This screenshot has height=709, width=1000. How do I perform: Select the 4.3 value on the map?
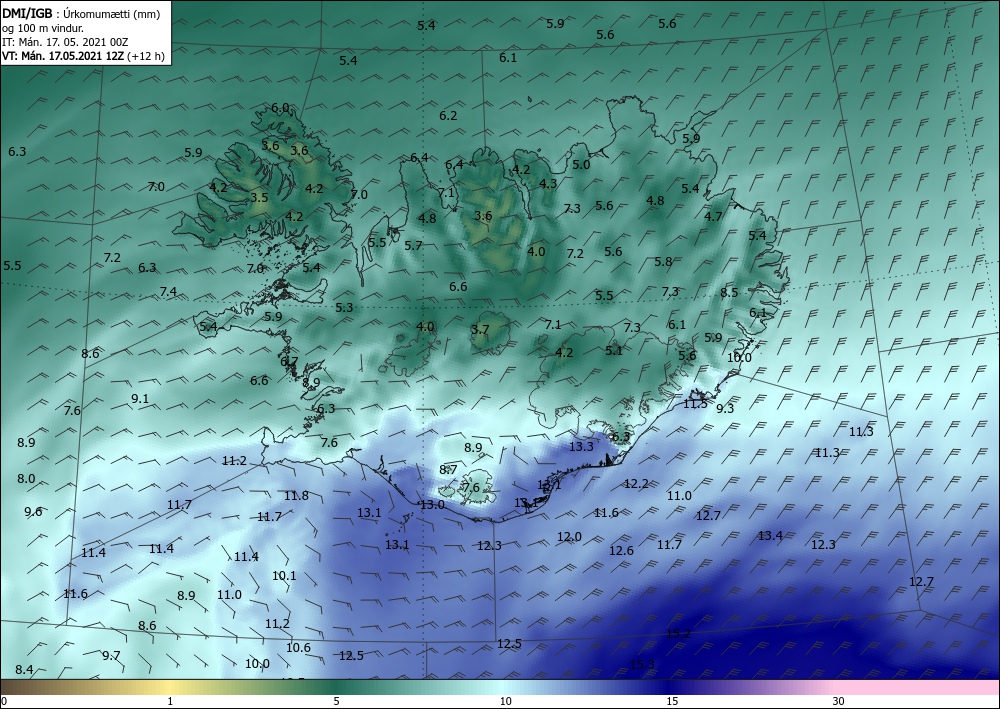tap(548, 184)
